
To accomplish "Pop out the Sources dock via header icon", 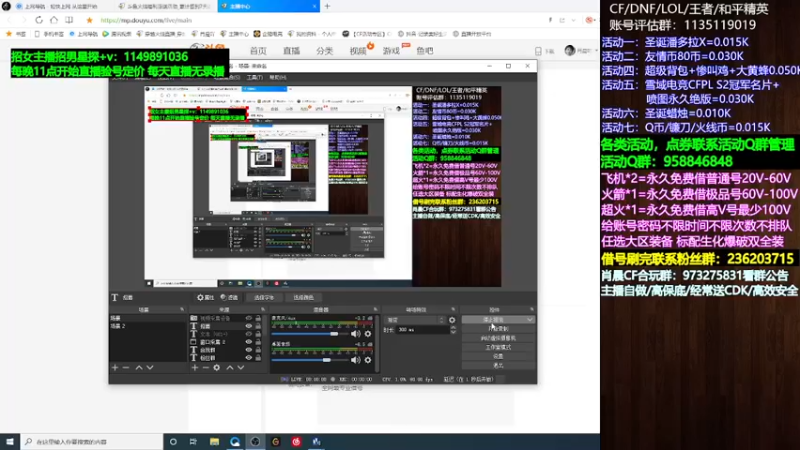I will (x=263, y=310).
